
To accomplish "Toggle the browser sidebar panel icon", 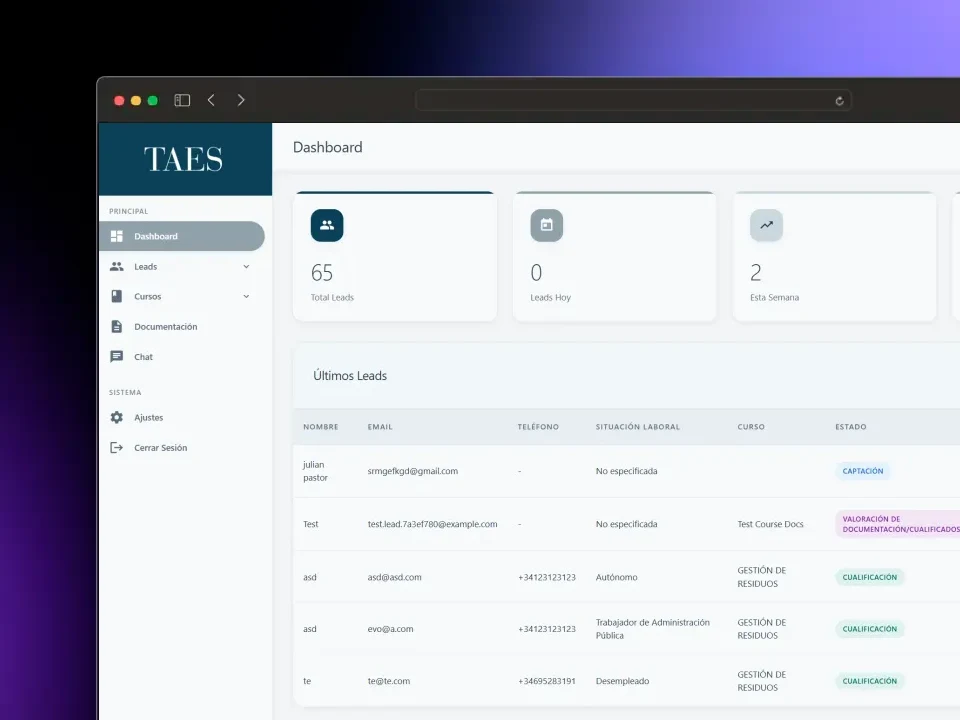I will pos(182,100).
